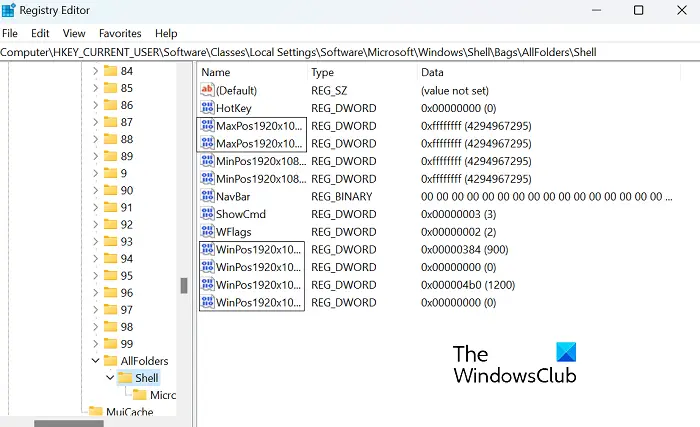The height and width of the screenshot is (427, 700).
Task: Click the '0x00000384 (900)' data cell
Action: pos(464,249)
